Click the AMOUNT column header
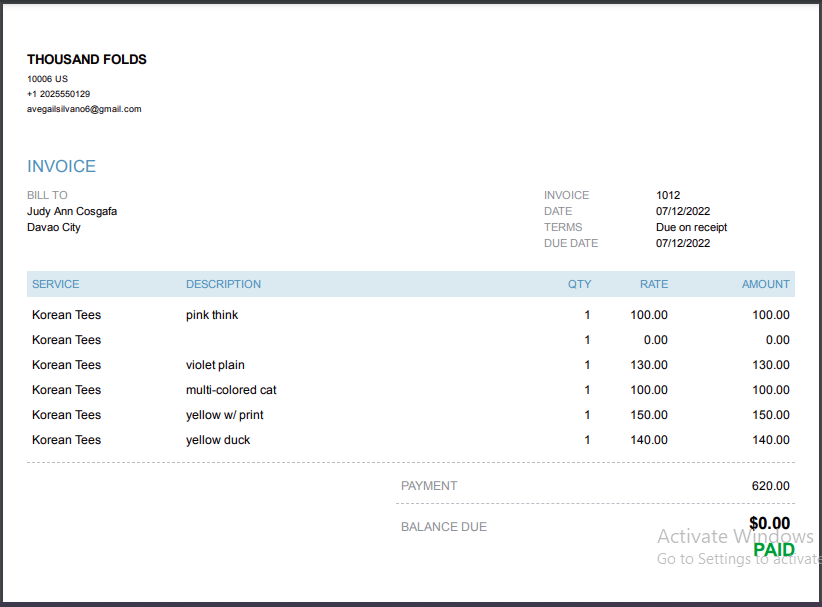This screenshot has width=822, height=607. (x=765, y=284)
